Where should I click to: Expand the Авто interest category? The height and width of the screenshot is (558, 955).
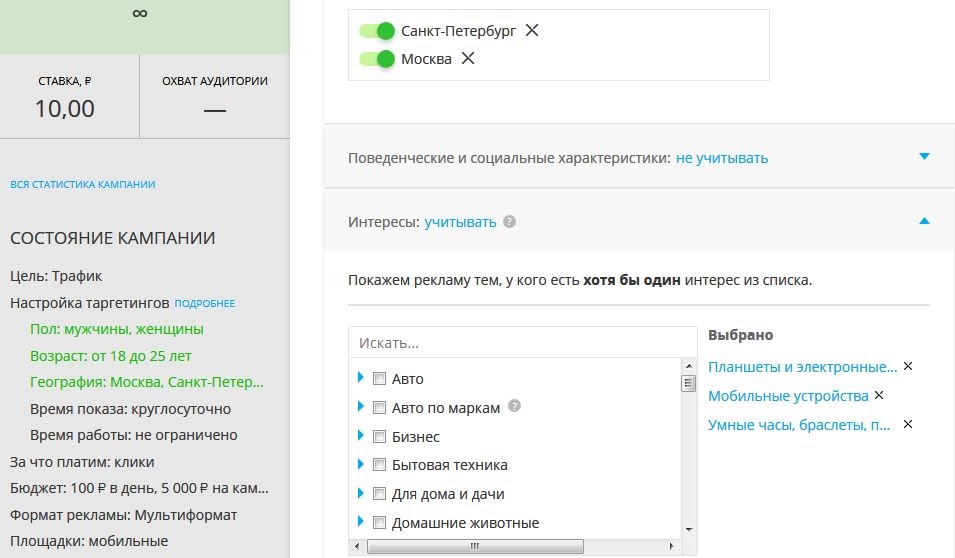pyautogui.click(x=360, y=378)
